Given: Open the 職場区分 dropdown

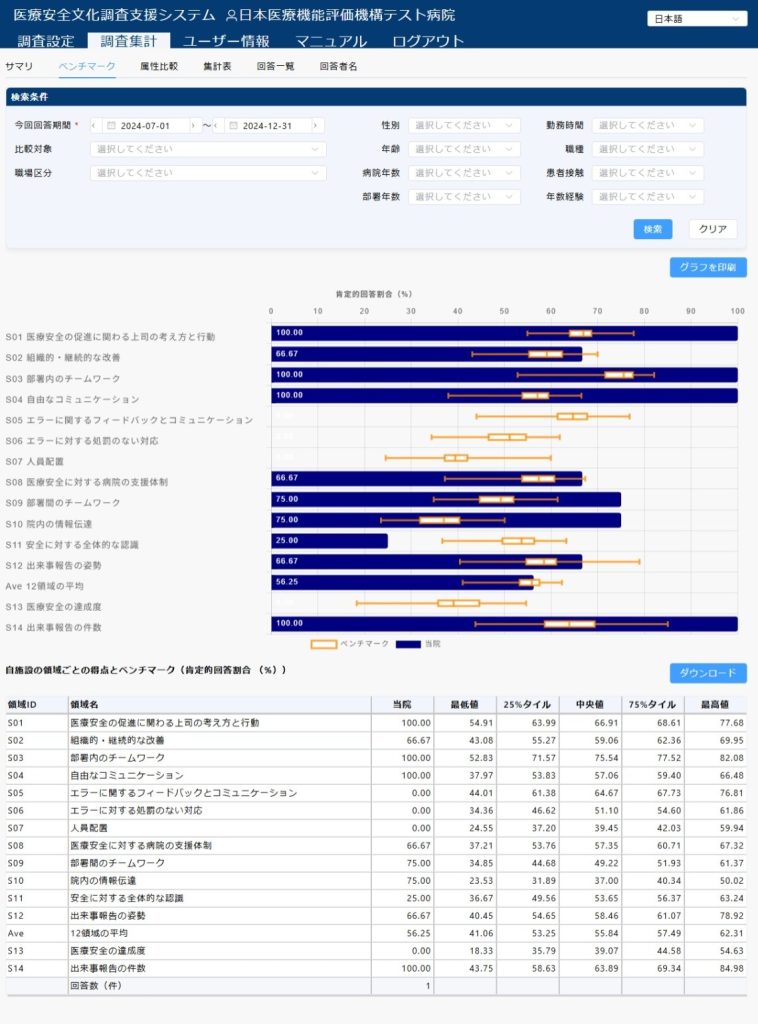Looking at the screenshot, I should point(208,173).
